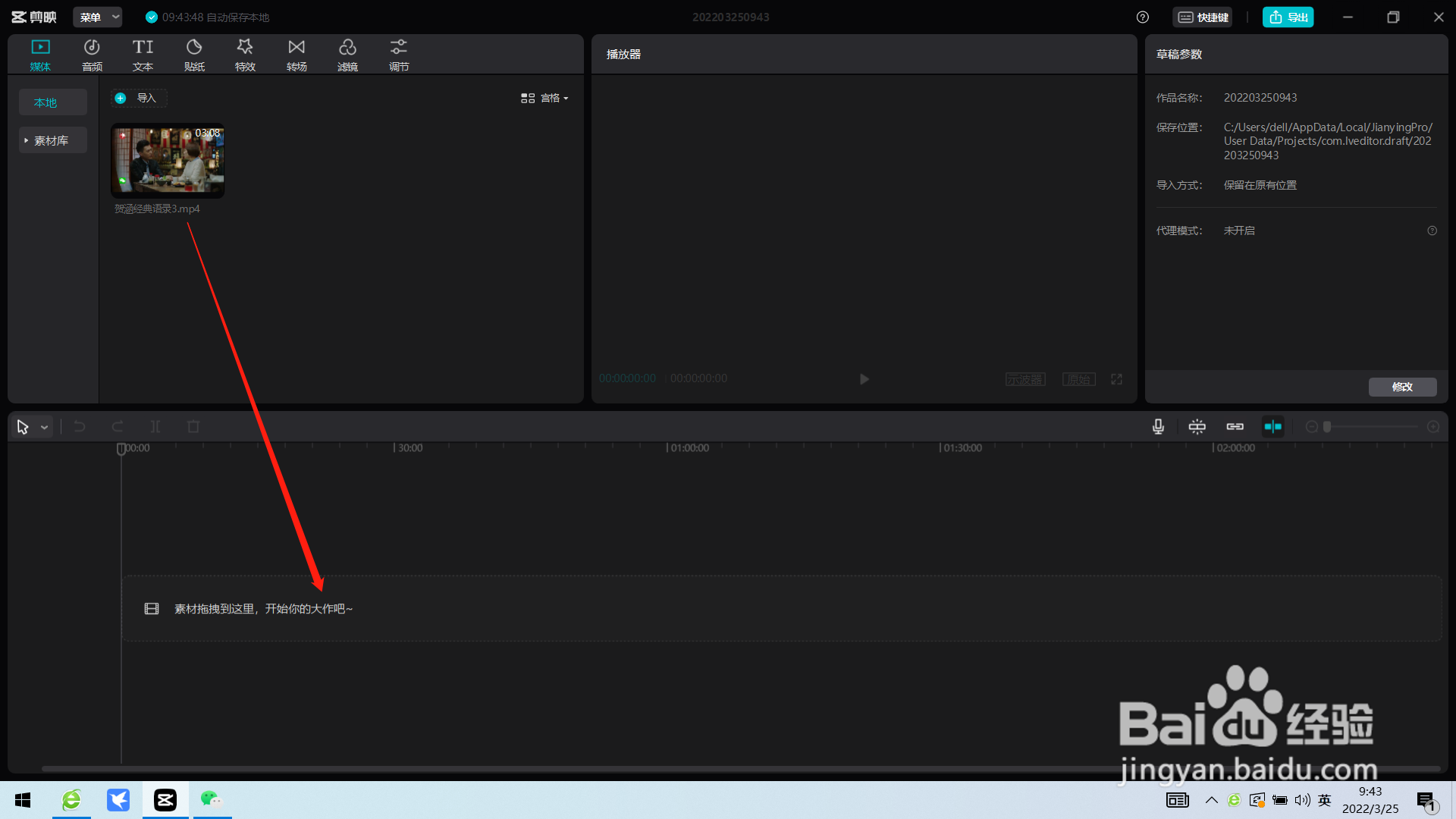The image size is (1456, 819).
Task: Open the Stickers (贴纸) panel
Action: click(194, 55)
